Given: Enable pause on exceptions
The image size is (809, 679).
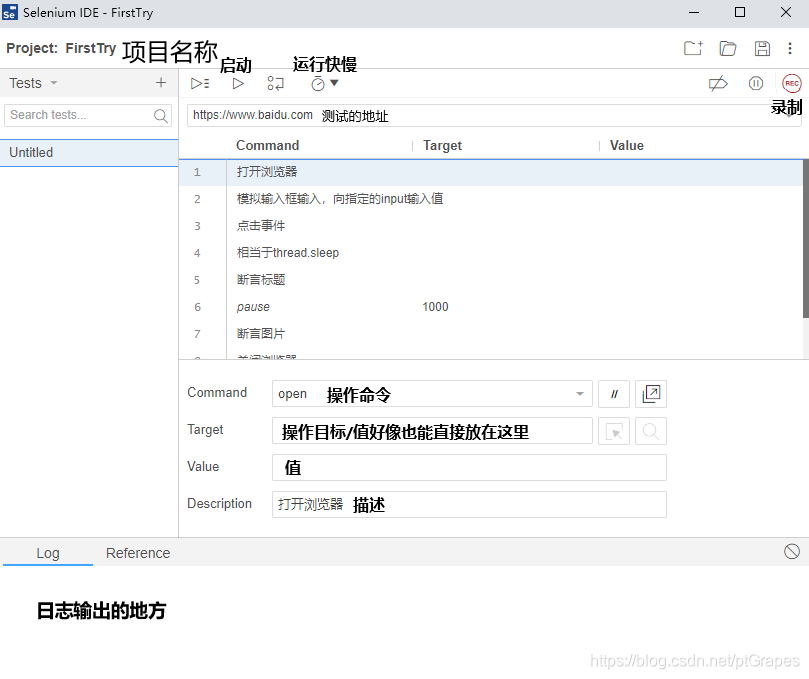Looking at the screenshot, I should coord(755,84).
